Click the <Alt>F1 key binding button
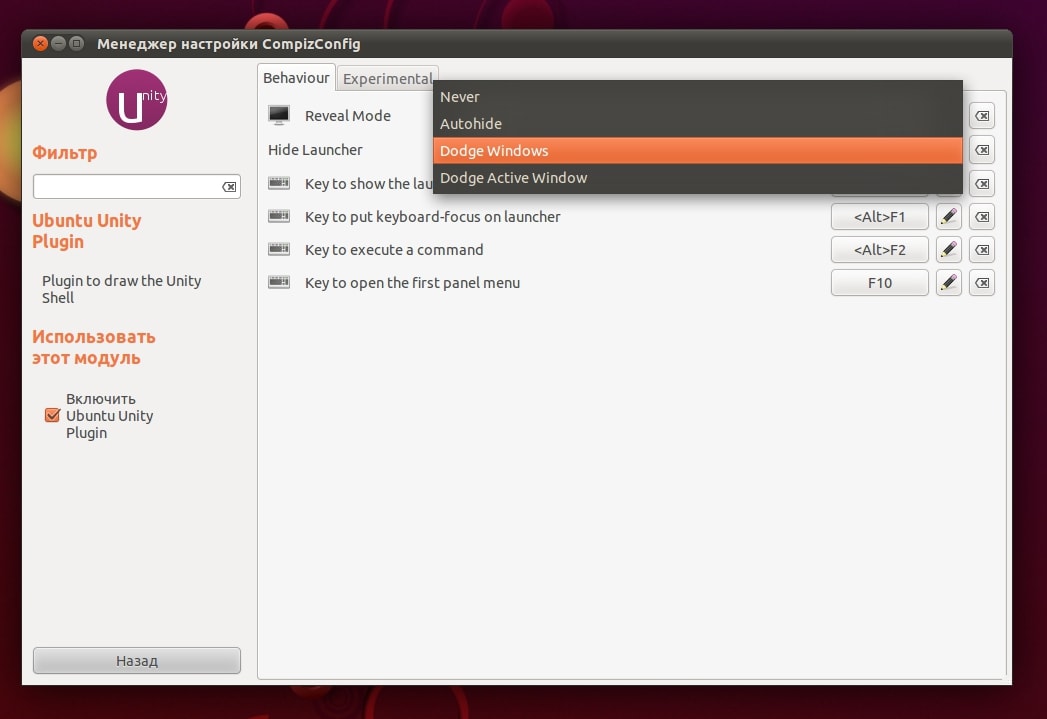1047x719 pixels. pyautogui.click(x=879, y=216)
